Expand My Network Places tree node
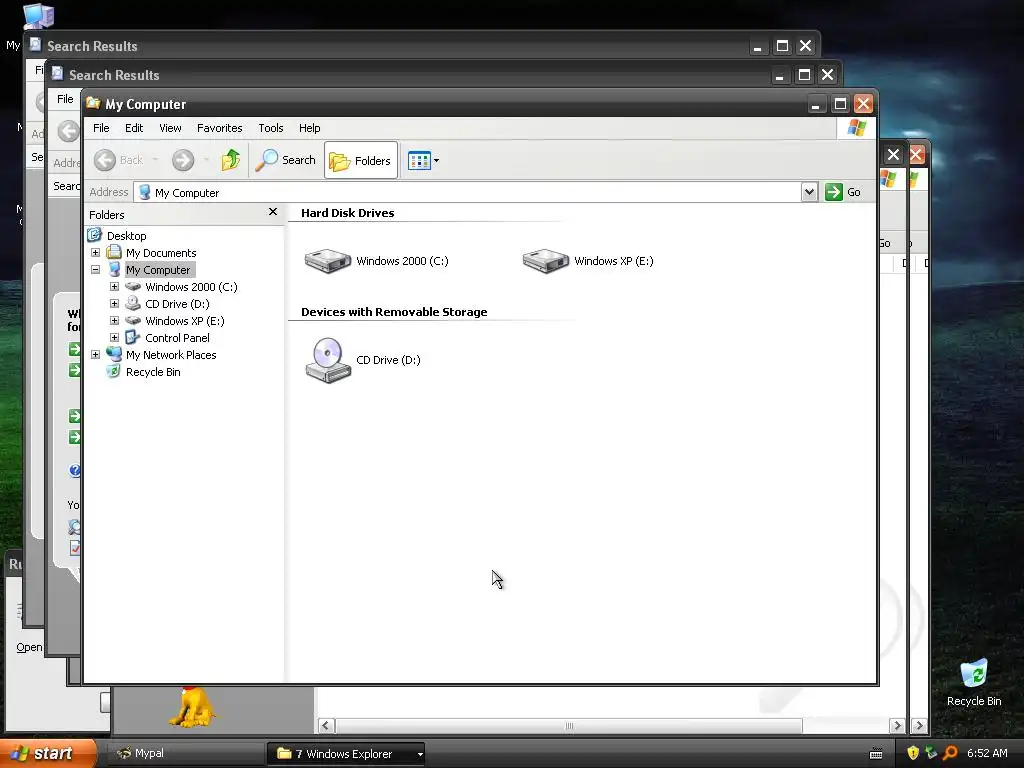This screenshot has height=768, width=1024. pyautogui.click(x=95, y=354)
